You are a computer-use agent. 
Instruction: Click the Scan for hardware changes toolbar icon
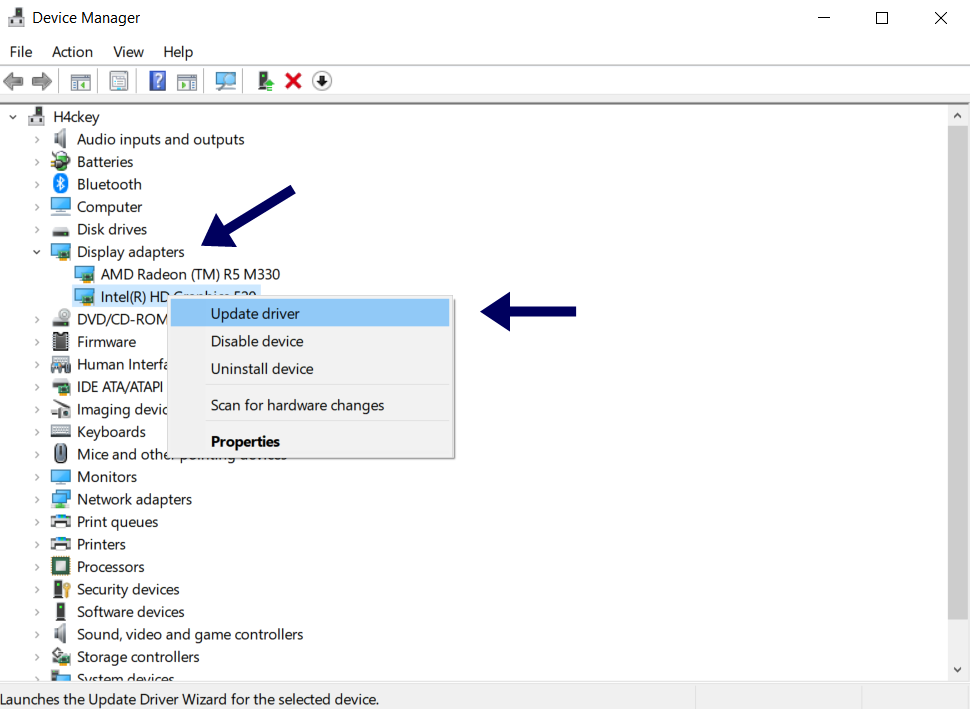click(225, 81)
